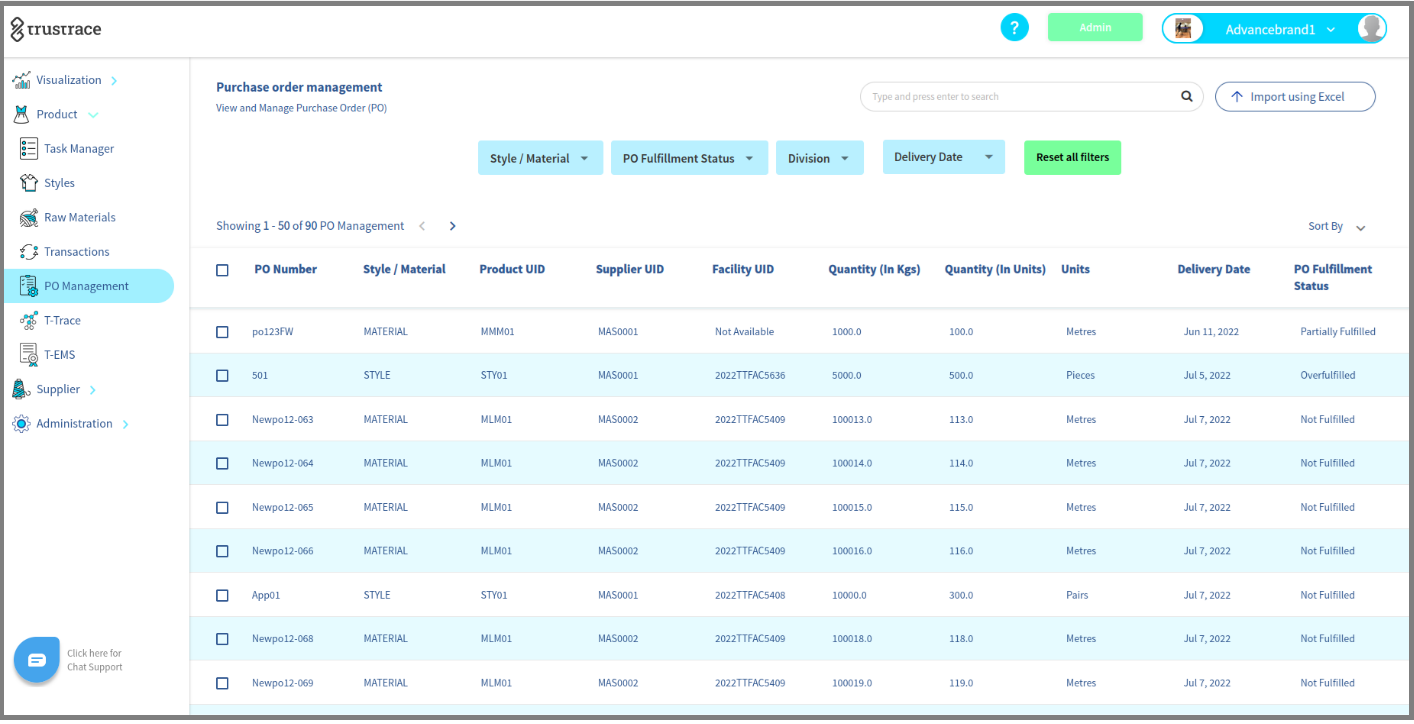Image resolution: width=1414 pixels, height=724 pixels.
Task: Expand the Advancebrand1 account menu
Action: [x=1331, y=30]
